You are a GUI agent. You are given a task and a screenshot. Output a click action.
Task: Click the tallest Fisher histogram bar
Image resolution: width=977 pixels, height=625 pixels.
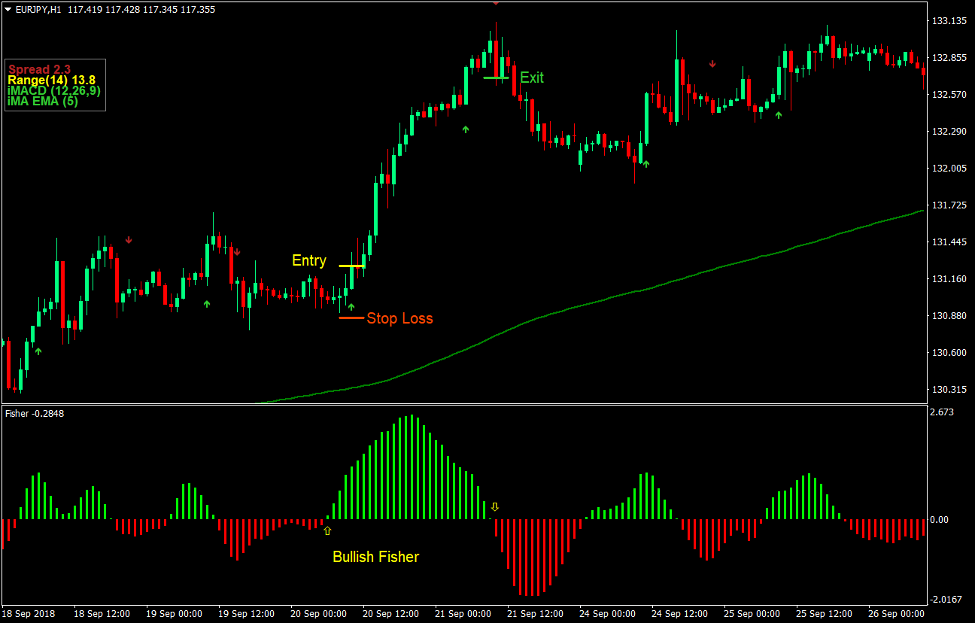coord(410,440)
